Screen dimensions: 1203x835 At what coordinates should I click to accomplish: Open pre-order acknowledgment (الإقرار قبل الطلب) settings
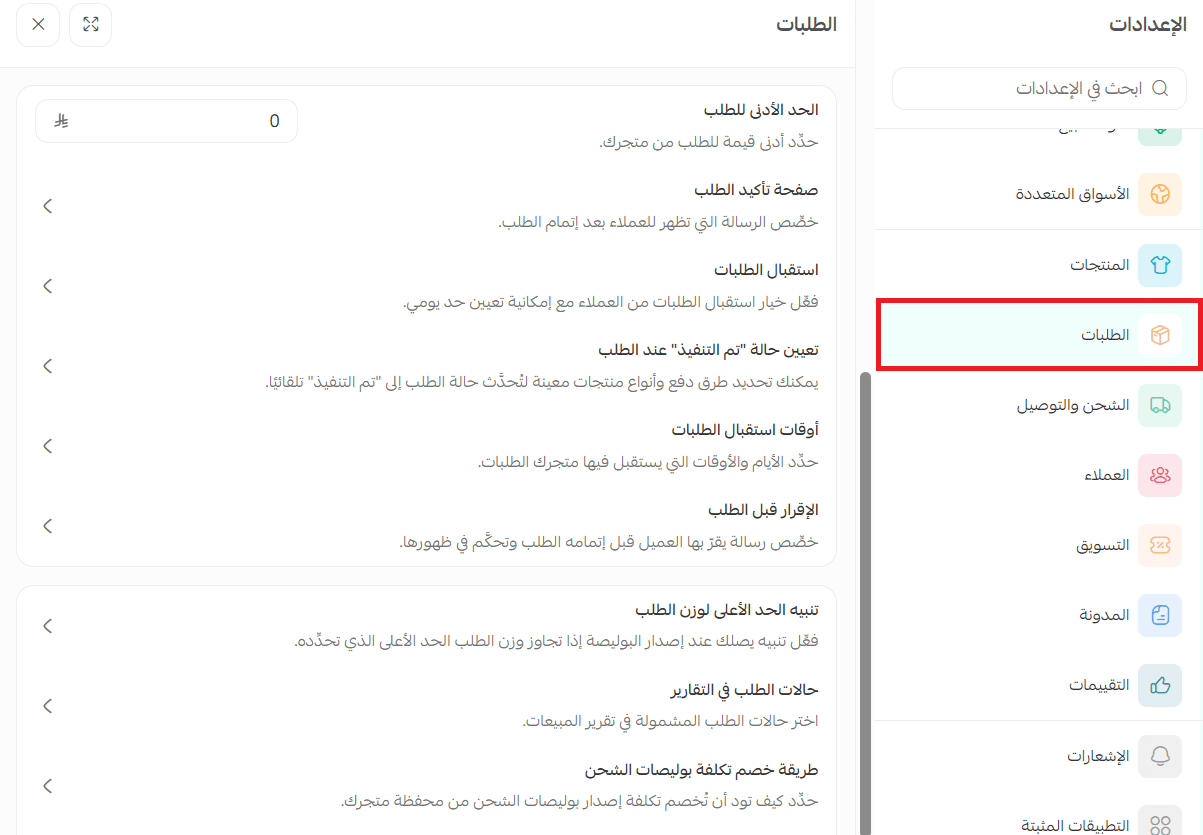tap(47, 526)
